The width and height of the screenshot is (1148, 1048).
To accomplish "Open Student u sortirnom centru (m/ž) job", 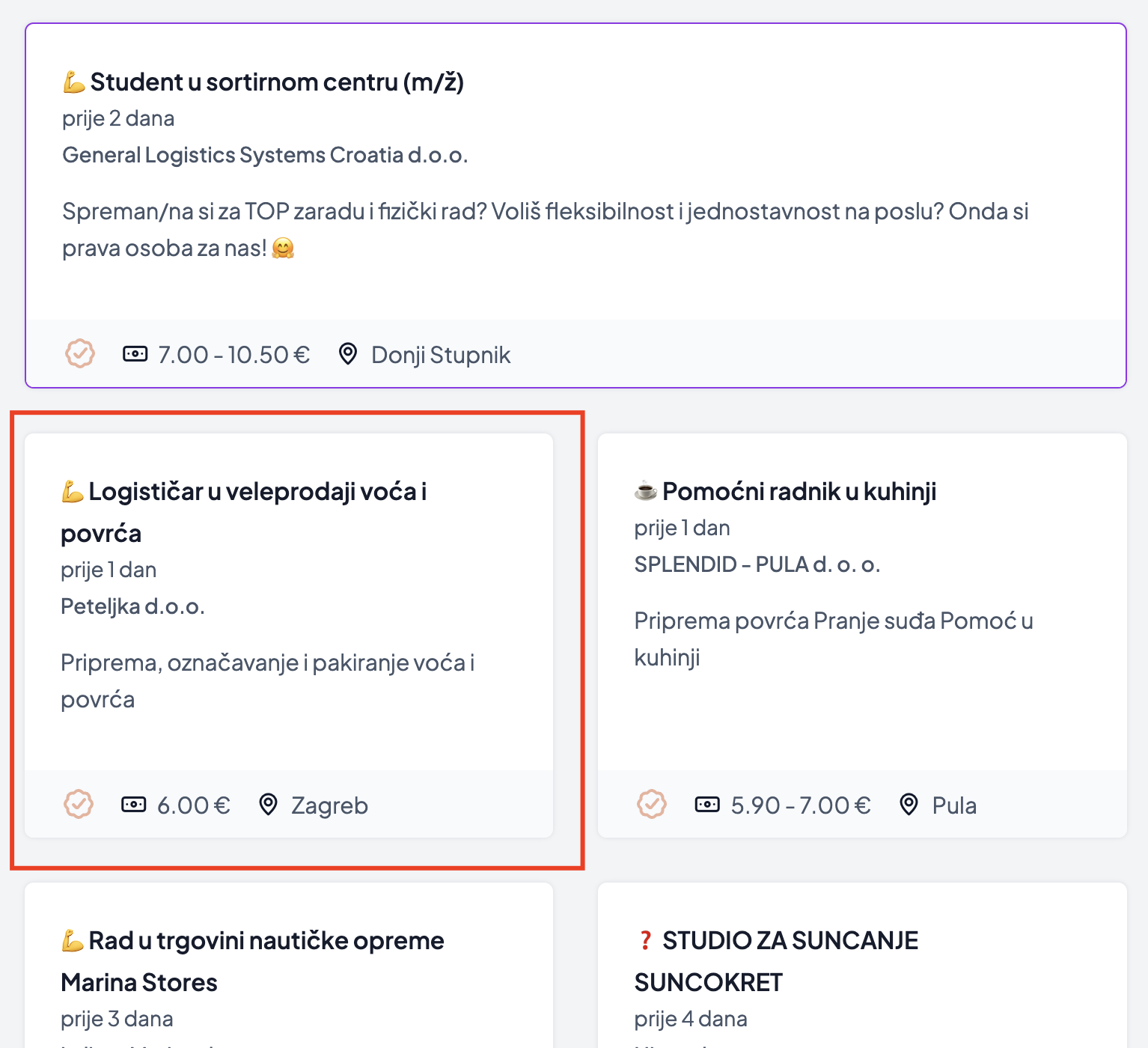I will click(x=277, y=82).
